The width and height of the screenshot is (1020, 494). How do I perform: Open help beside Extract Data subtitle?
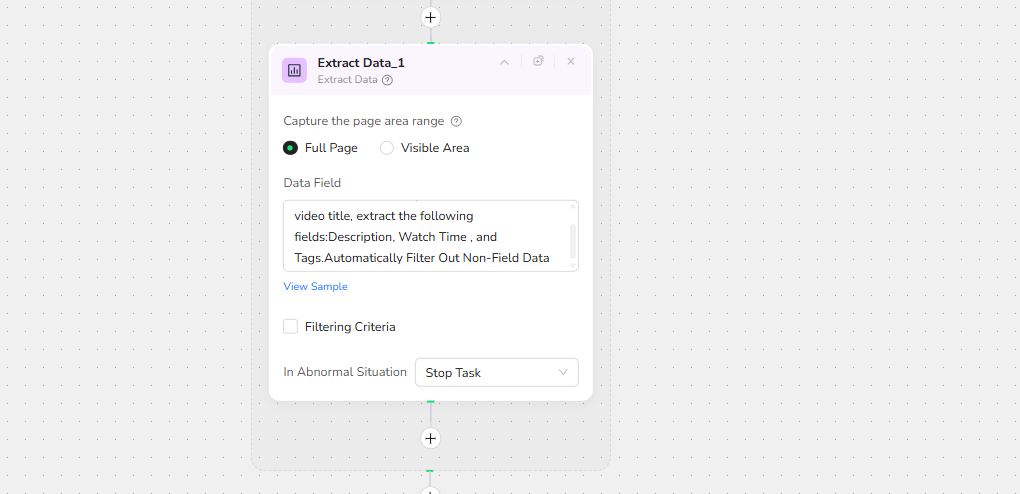pyautogui.click(x=388, y=80)
